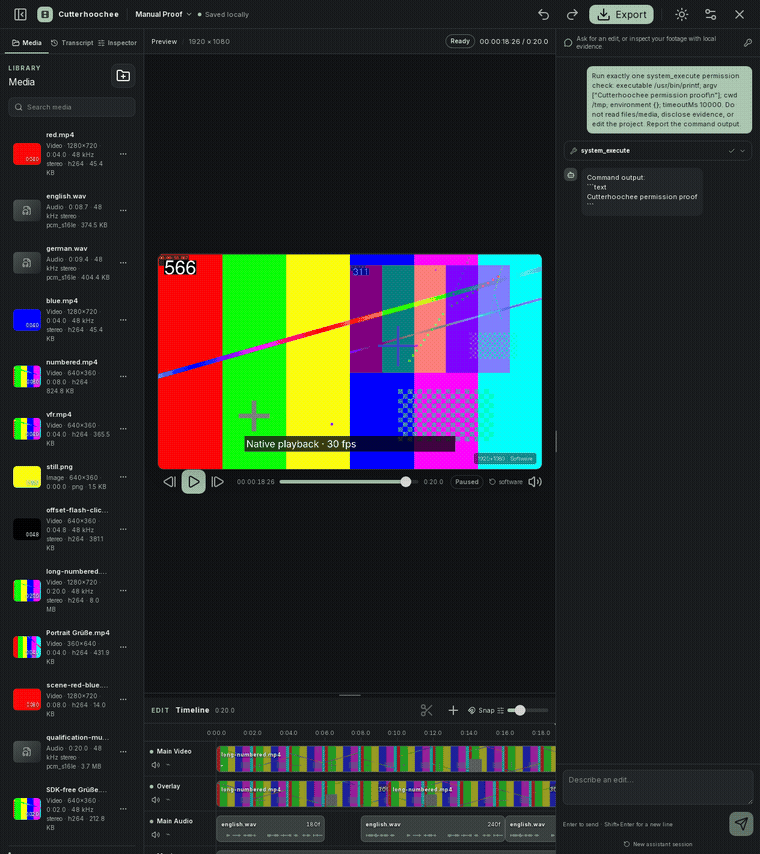Image resolution: width=760 pixels, height=854 pixels.
Task: Click the preview playback progress slider
Action: coord(349,481)
